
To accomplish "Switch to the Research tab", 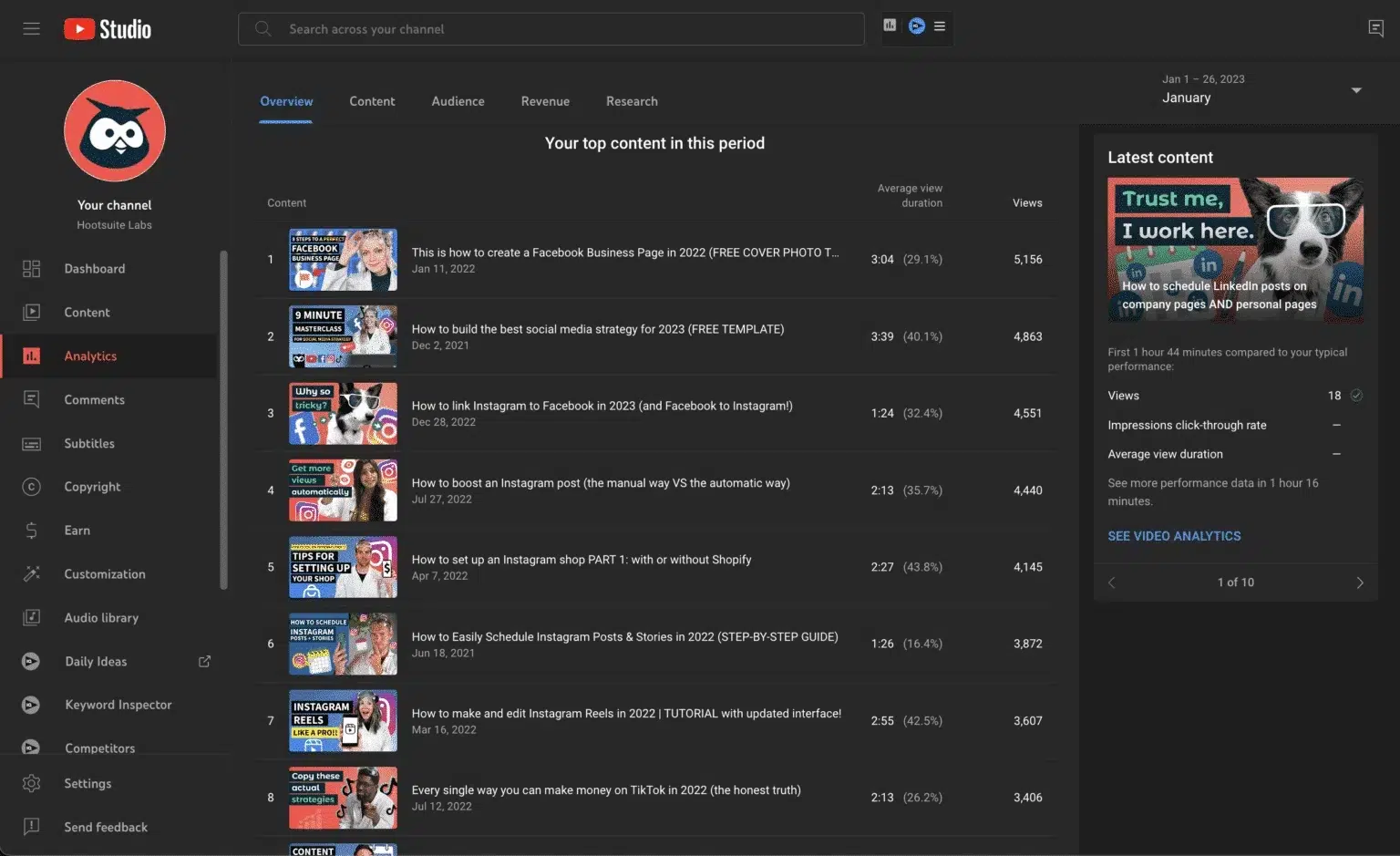I will pos(632,101).
